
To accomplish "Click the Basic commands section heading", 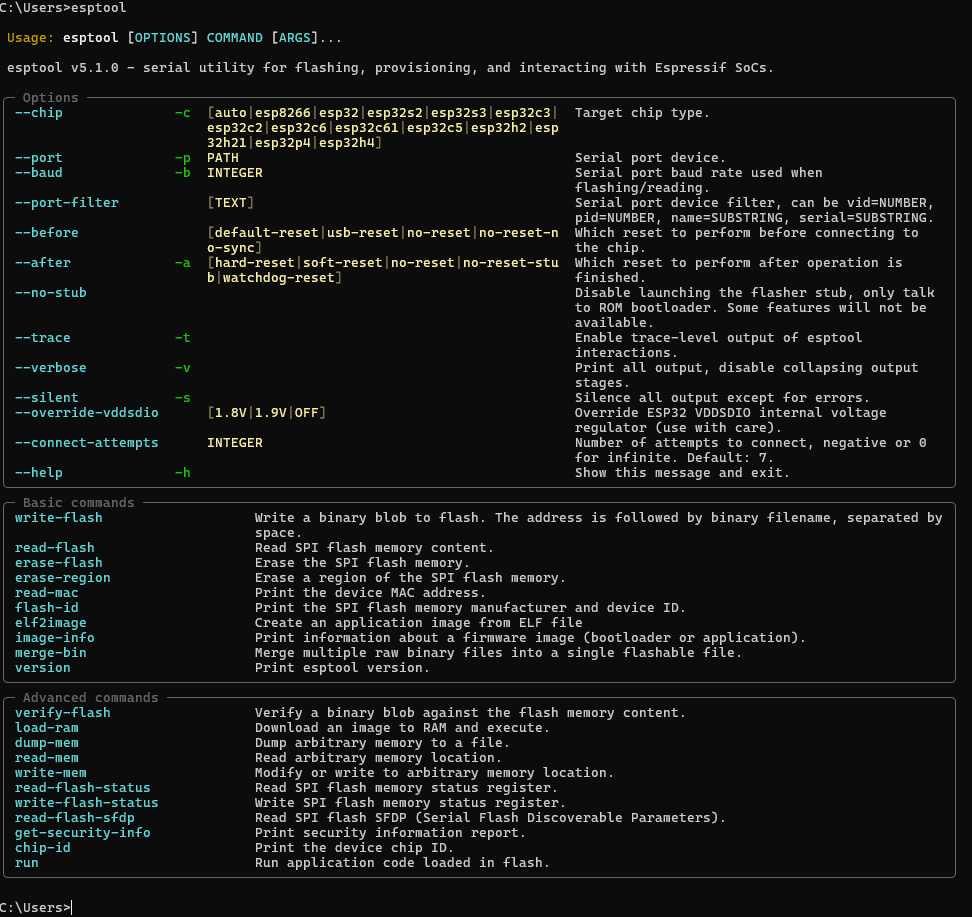I will point(79,503).
